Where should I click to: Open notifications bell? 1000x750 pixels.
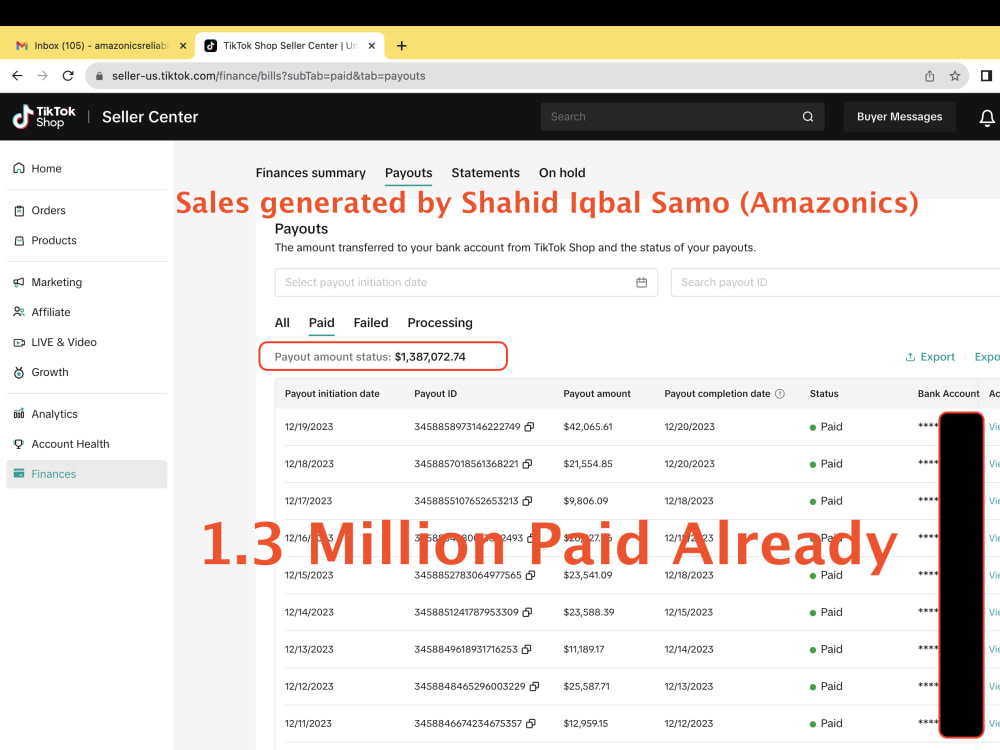(x=987, y=117)
